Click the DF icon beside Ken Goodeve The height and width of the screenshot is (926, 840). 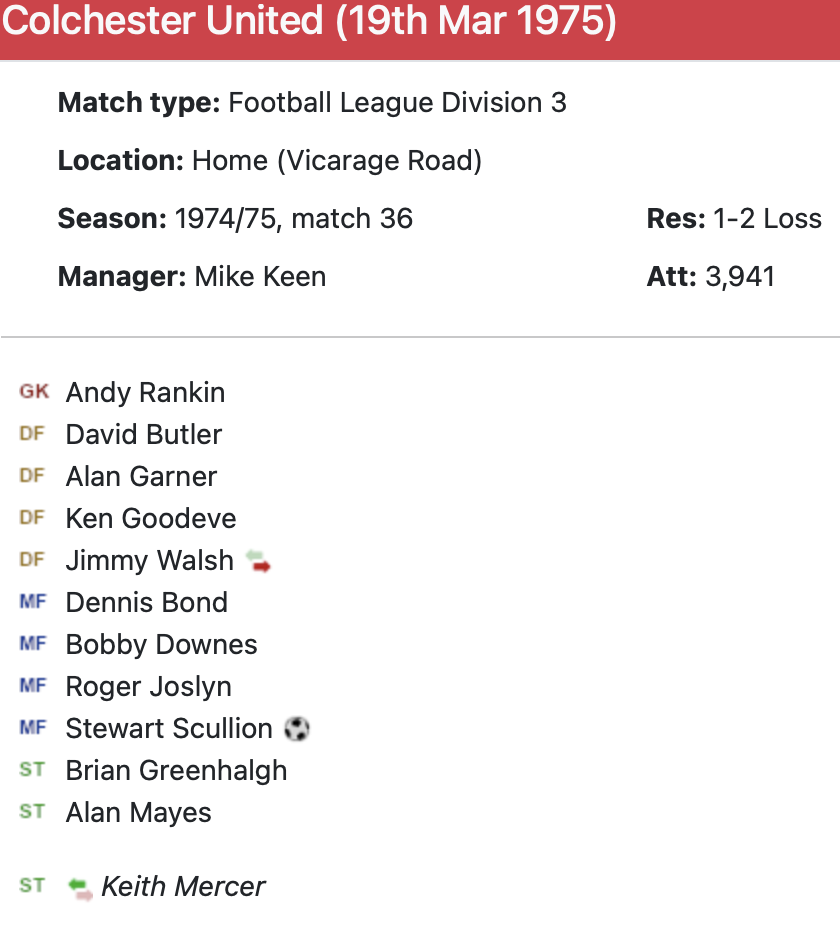click(x=32, y=518)
